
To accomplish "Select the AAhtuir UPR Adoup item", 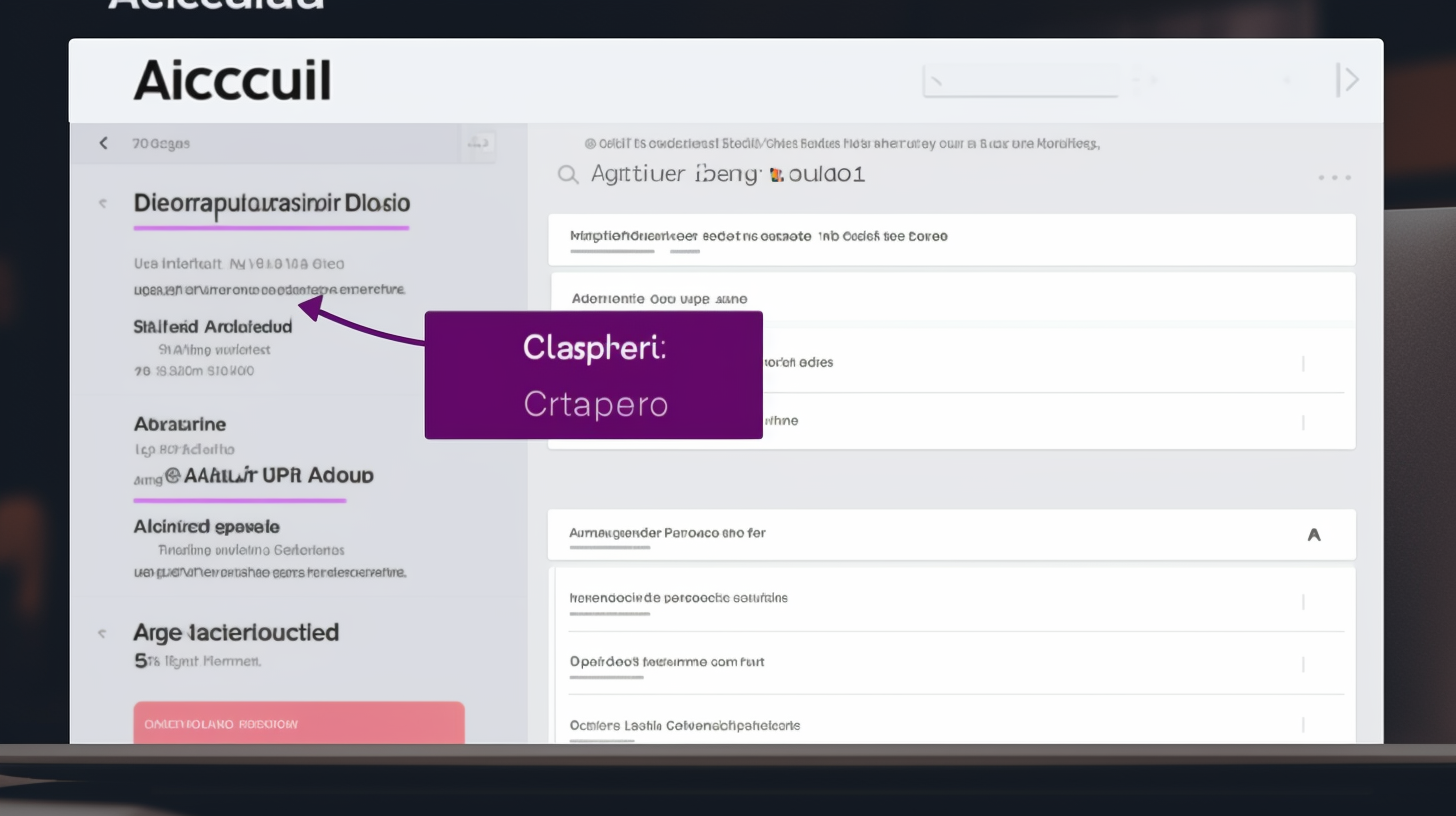I will pos(270,475).
